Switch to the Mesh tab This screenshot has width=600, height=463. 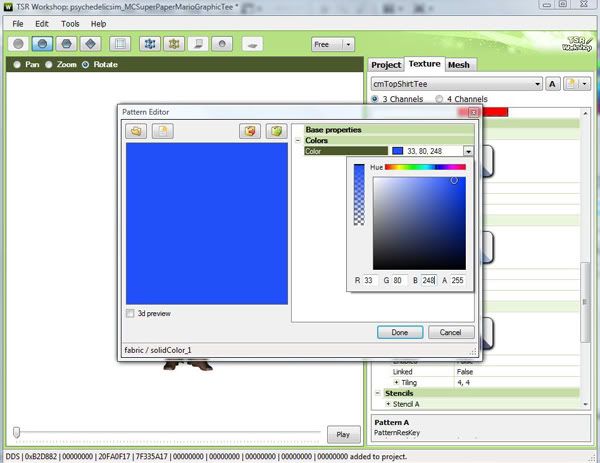coord(459,65)
